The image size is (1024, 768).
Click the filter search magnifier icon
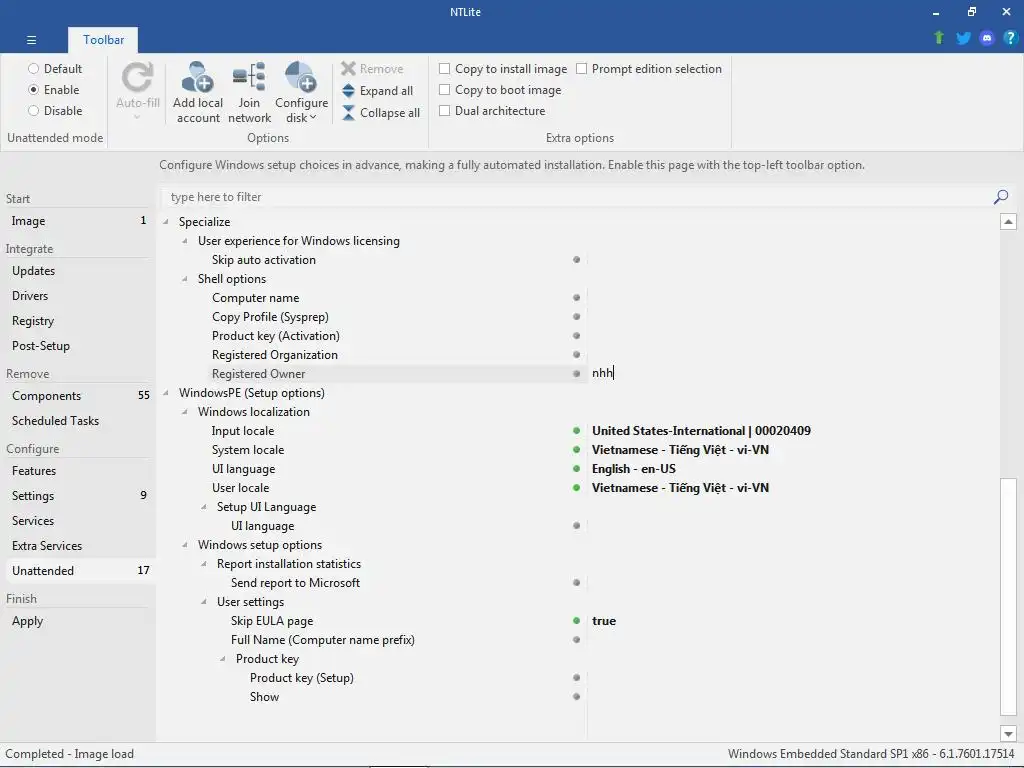[x=1000, y=197]
